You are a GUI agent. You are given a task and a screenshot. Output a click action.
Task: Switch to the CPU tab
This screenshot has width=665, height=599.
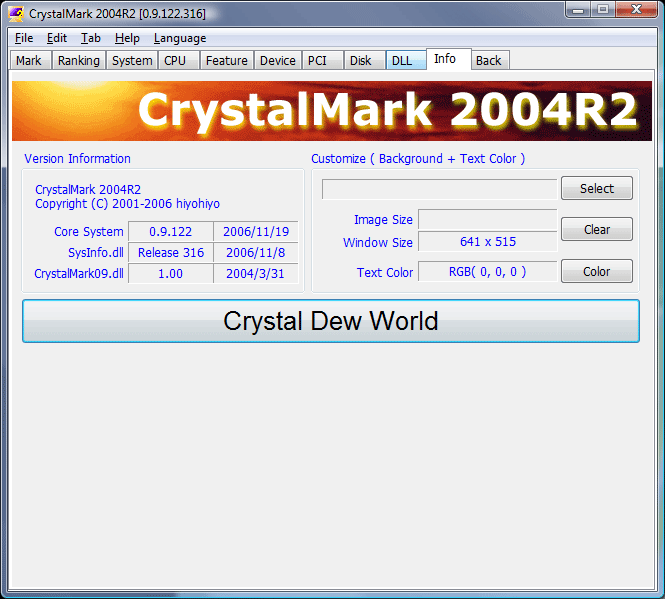coord(179,61)
